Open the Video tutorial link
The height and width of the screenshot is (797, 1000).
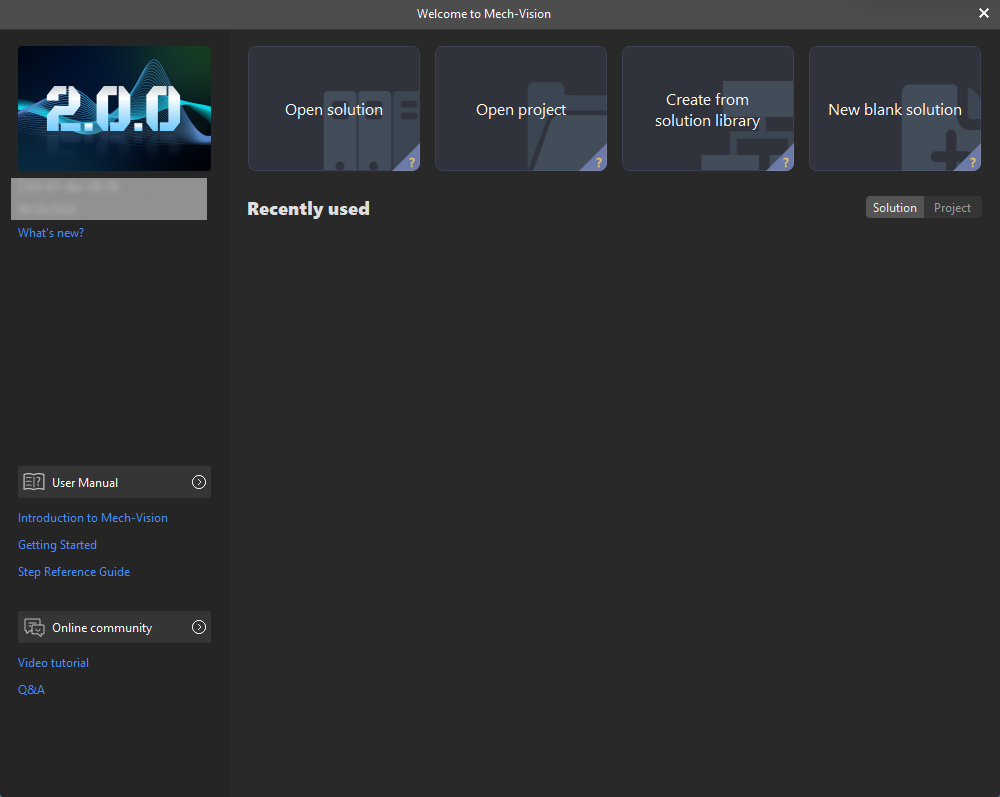coord(53,663)
